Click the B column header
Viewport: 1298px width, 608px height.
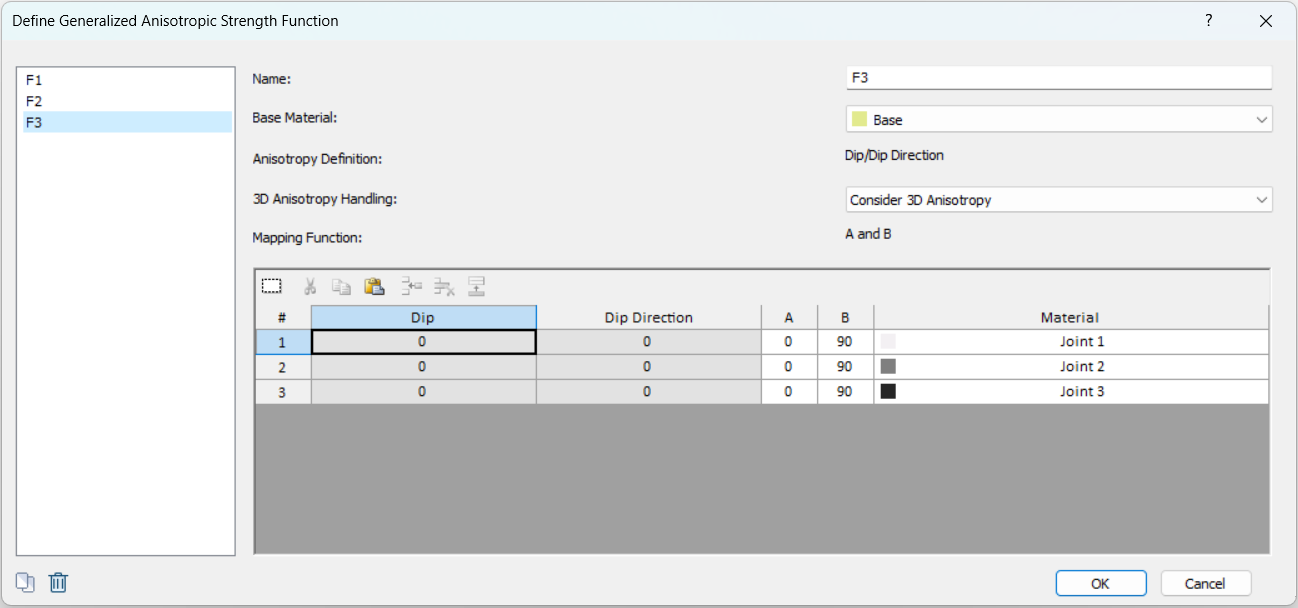845,317
